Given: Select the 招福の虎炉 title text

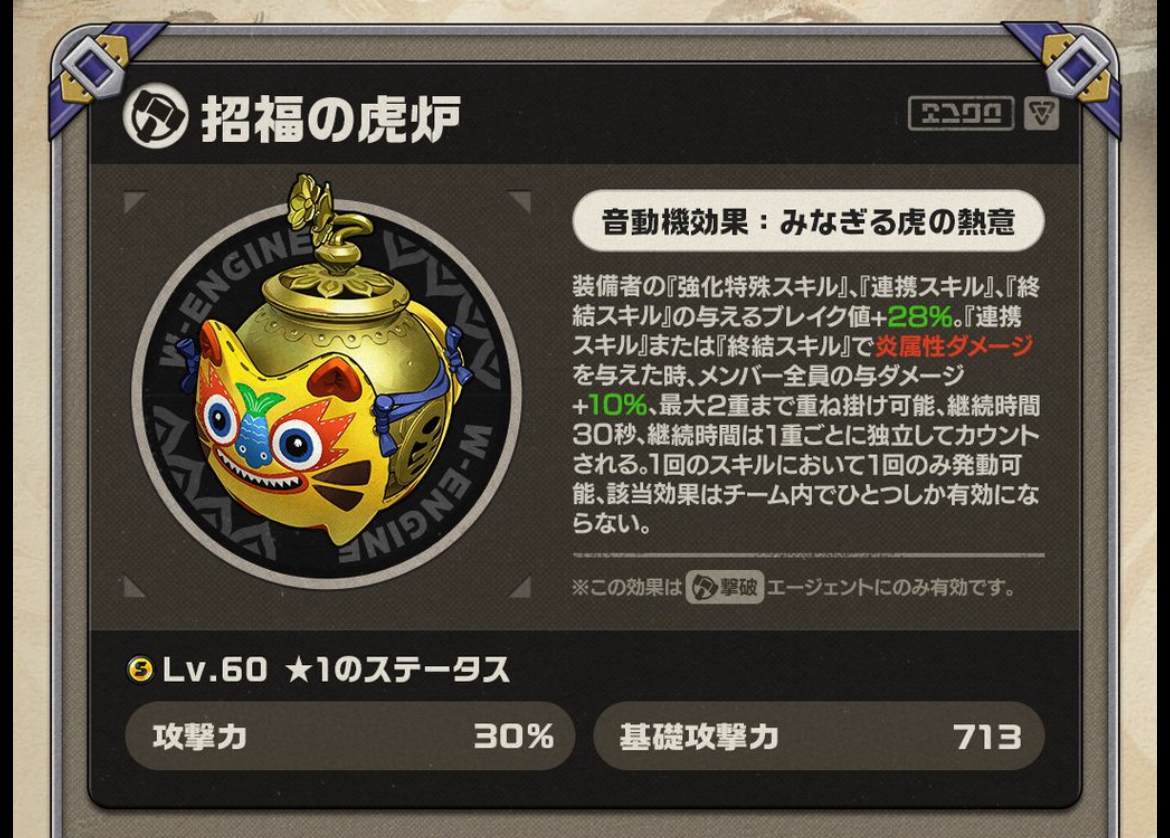Looking at the screenshot, I should (331, 118).
